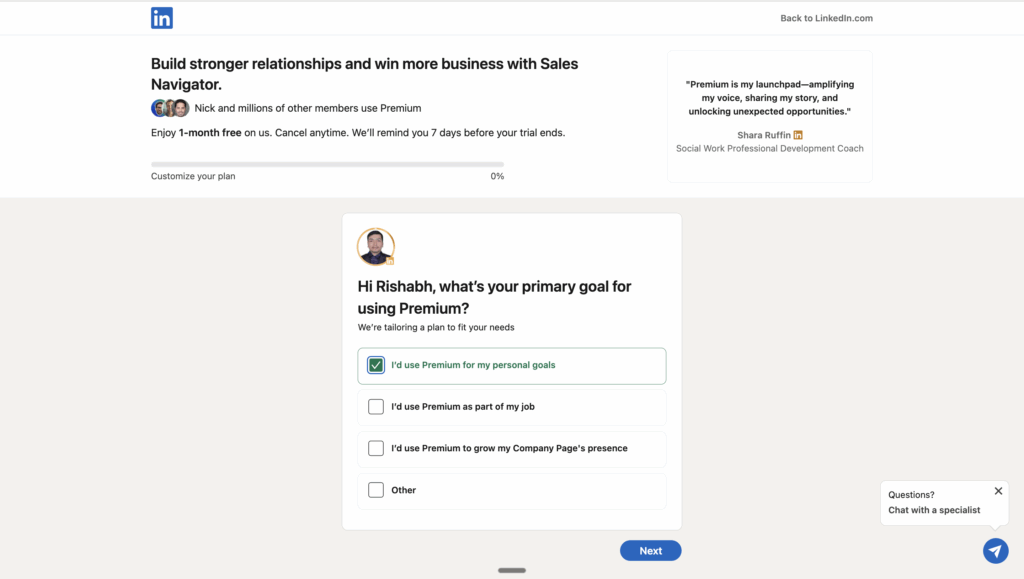
Task: Uncheck the personal goals checkbox
Action: pos(376,365)
